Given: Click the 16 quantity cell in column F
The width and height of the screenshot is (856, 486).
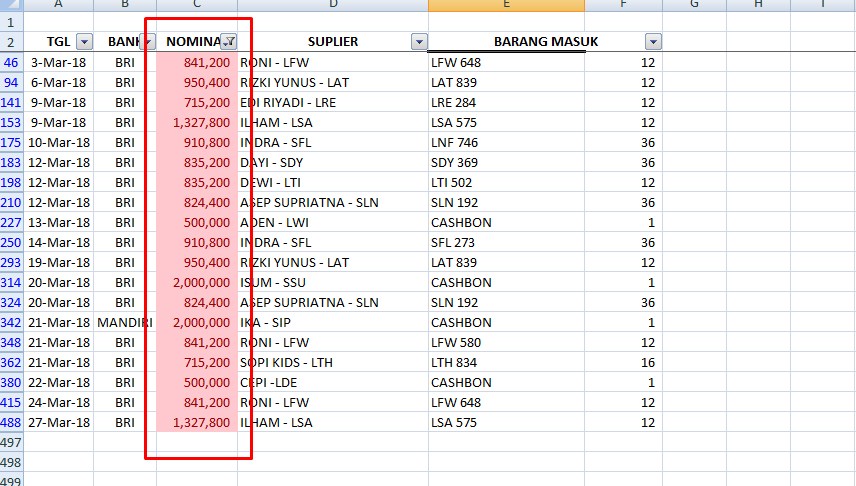Looking at the screenshot, I should (623, 362).
